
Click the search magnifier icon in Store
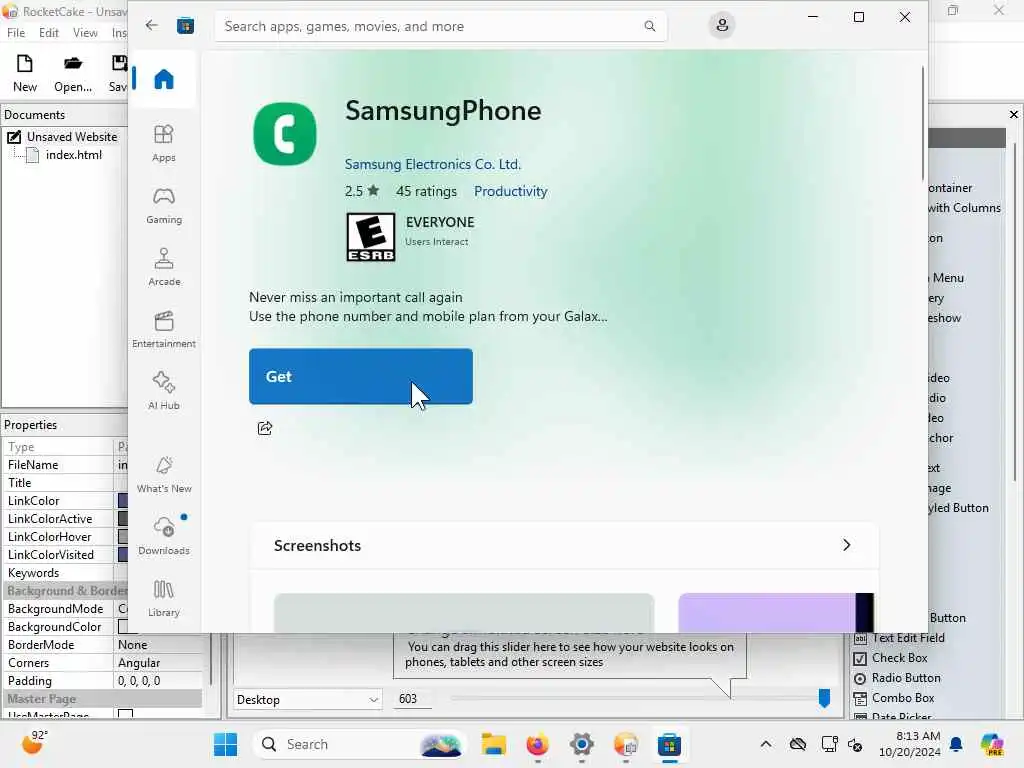pos(649,26)
